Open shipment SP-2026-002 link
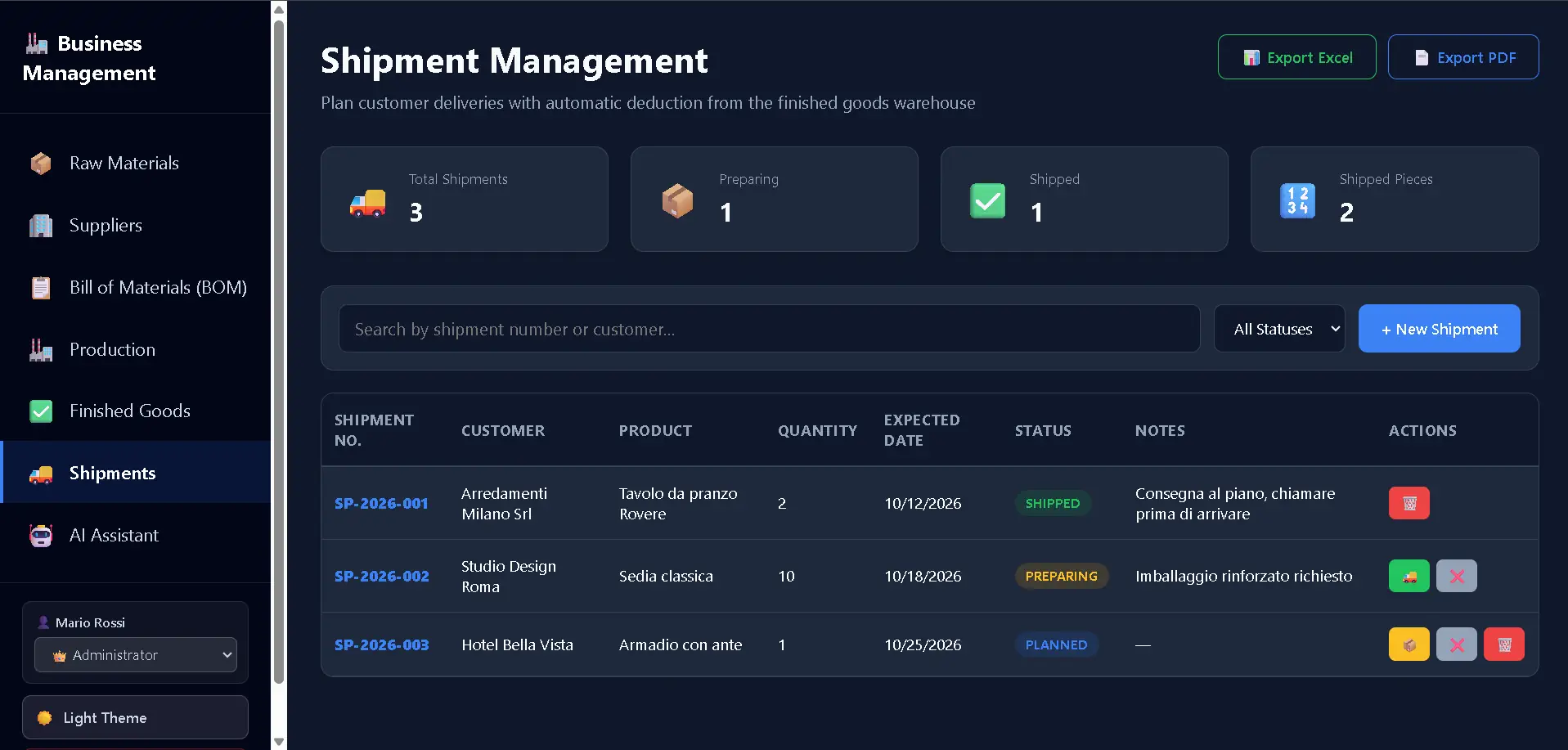The image size is (1568, 750). click(381, 576)
